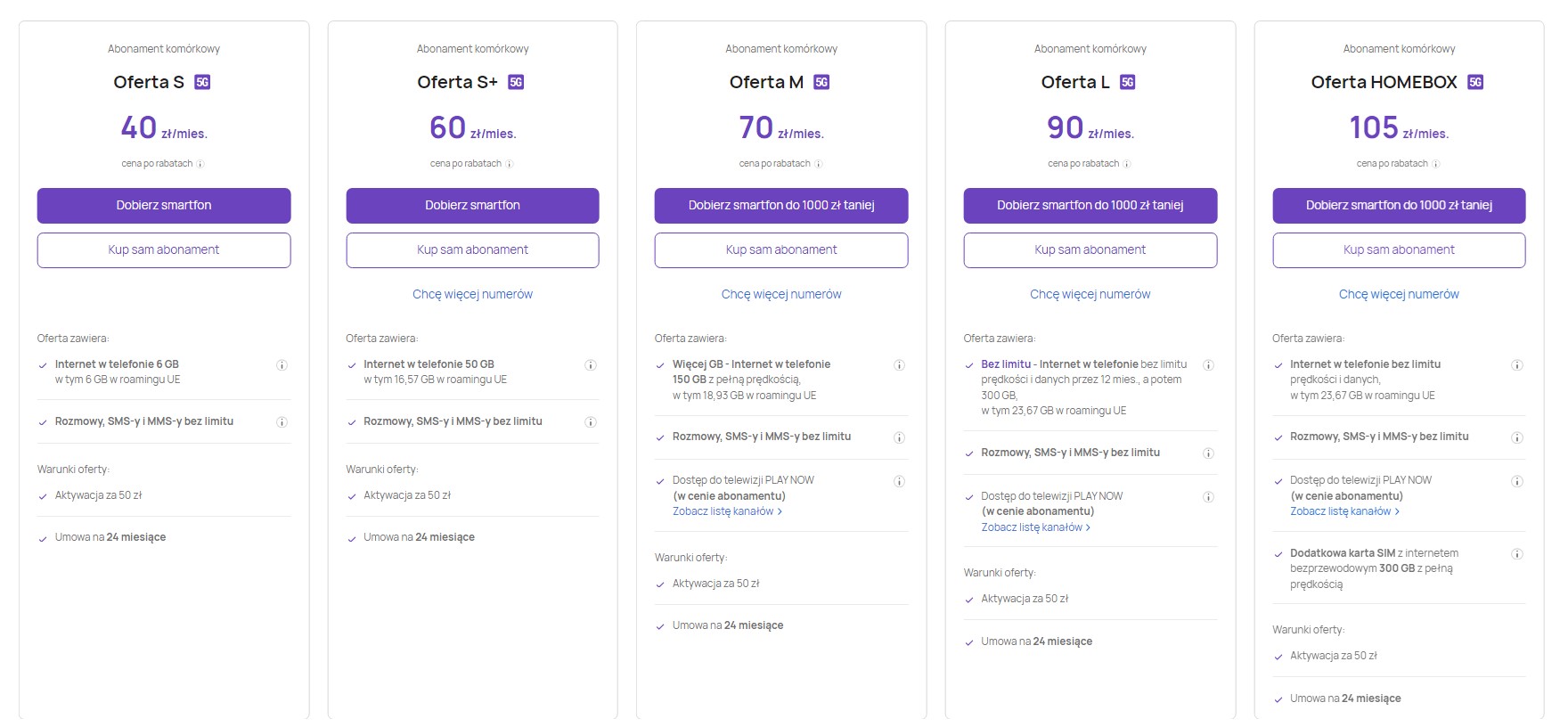The width and height of the screenshot is (1568, 727).
Task: Click Dobierz smartfon button in Oferta S
Action: [164, 206]
